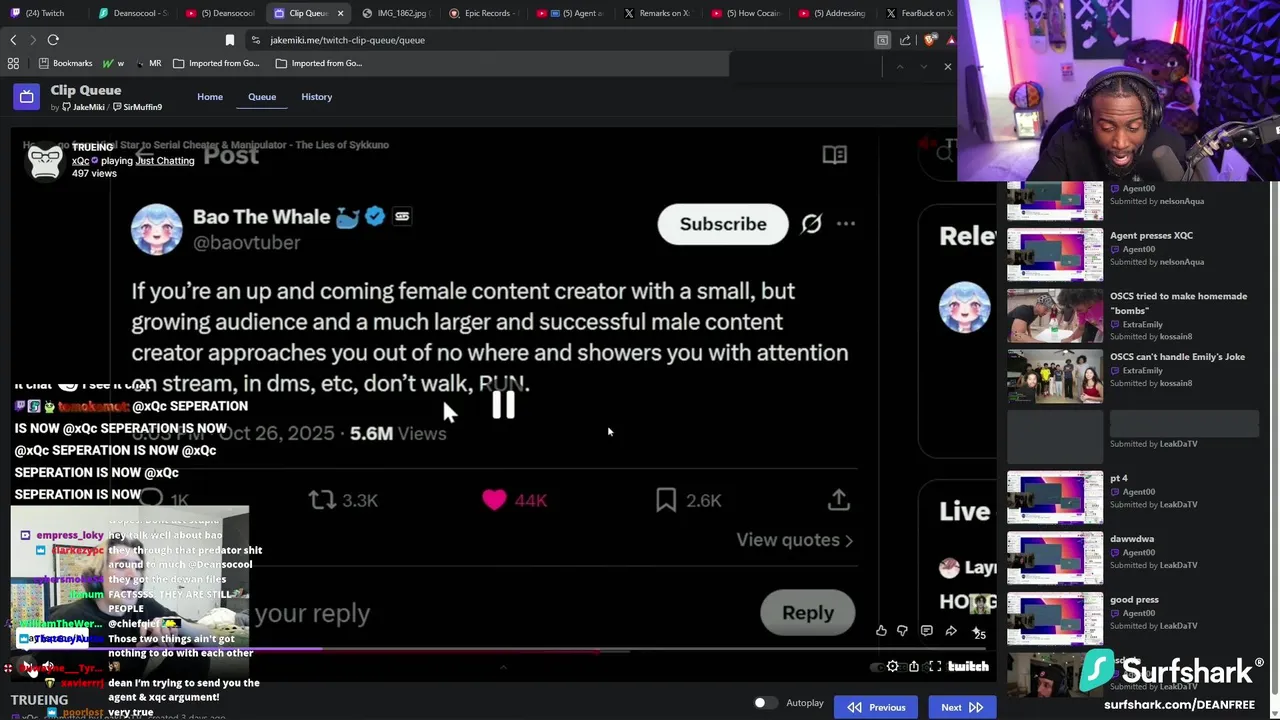Click the Just Chatting category link
The width and height of the screenshot is (1280, 720).
[x=165, y=160]
